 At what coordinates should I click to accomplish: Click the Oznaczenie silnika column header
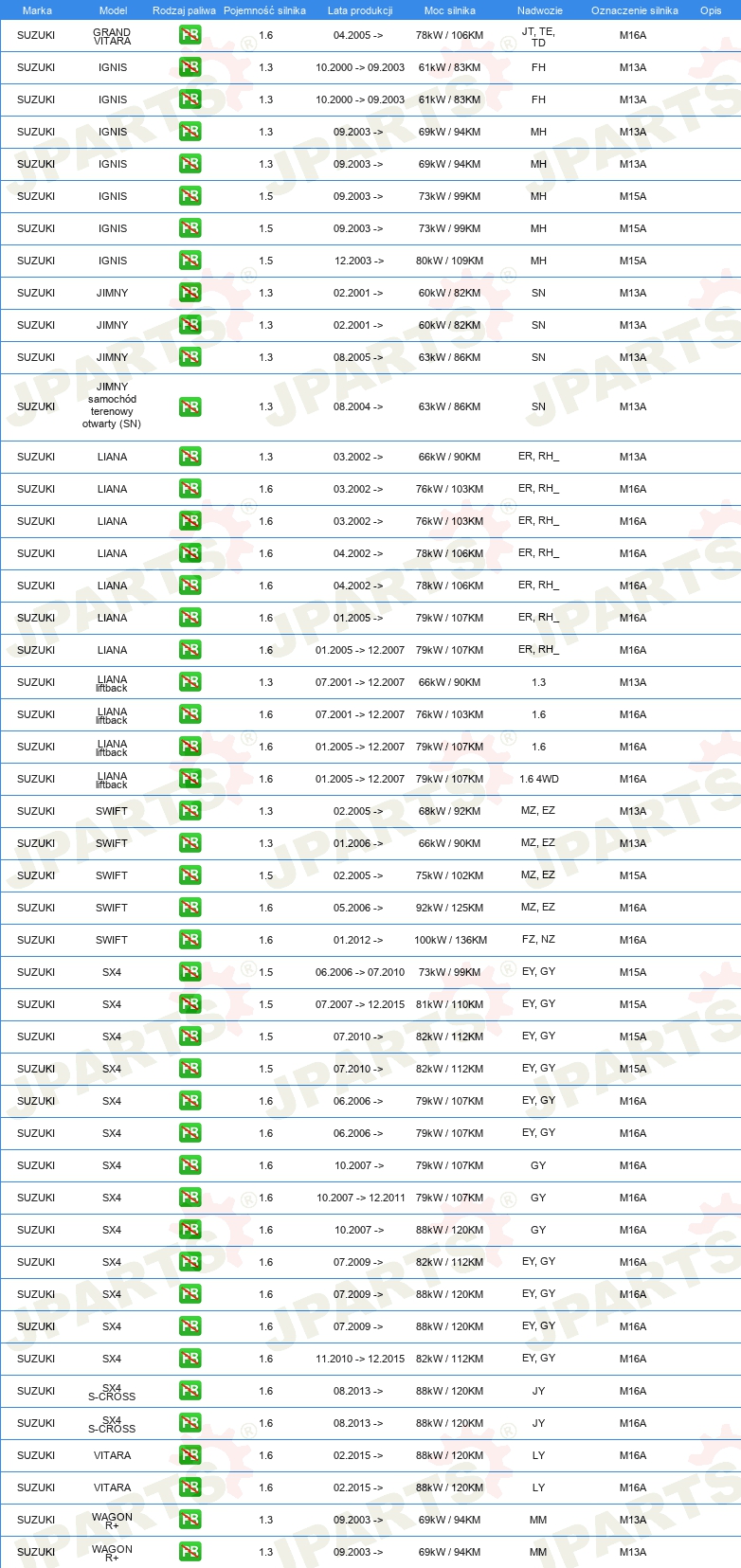point(635,10)
